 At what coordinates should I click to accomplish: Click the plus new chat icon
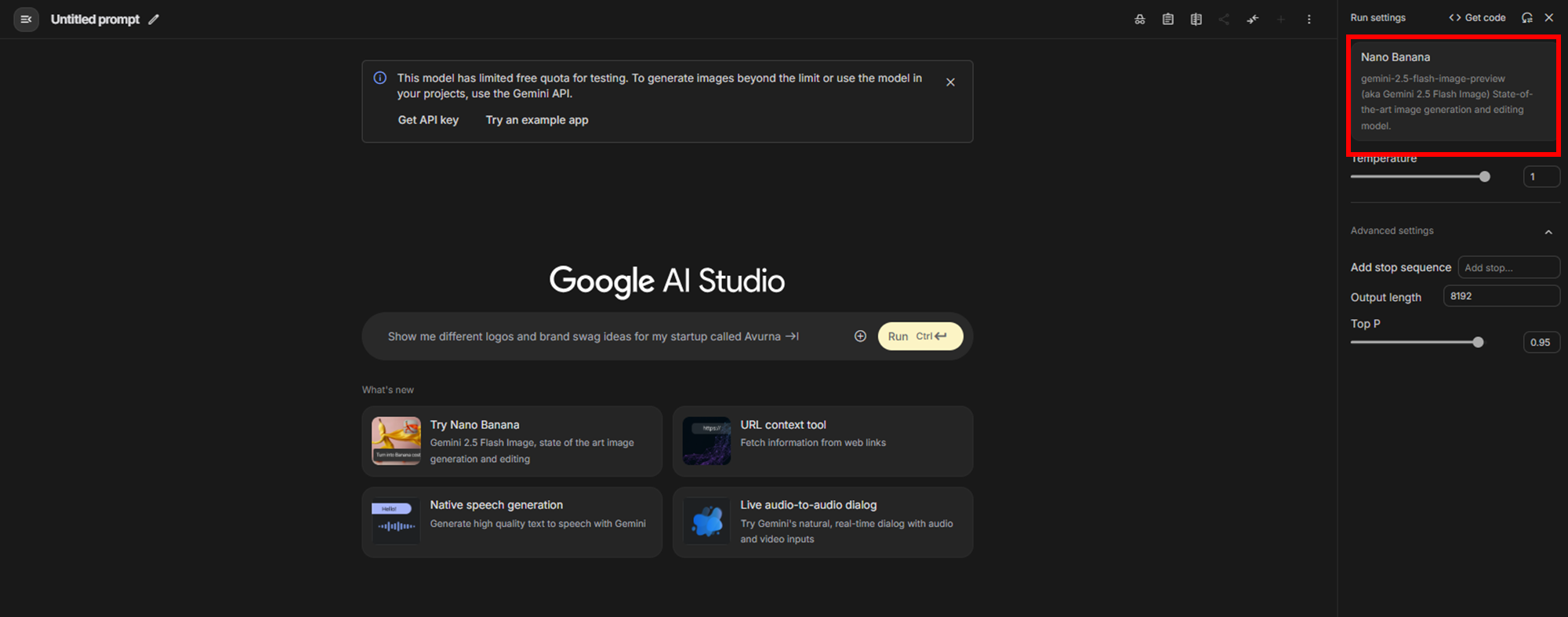point(1281,19)
